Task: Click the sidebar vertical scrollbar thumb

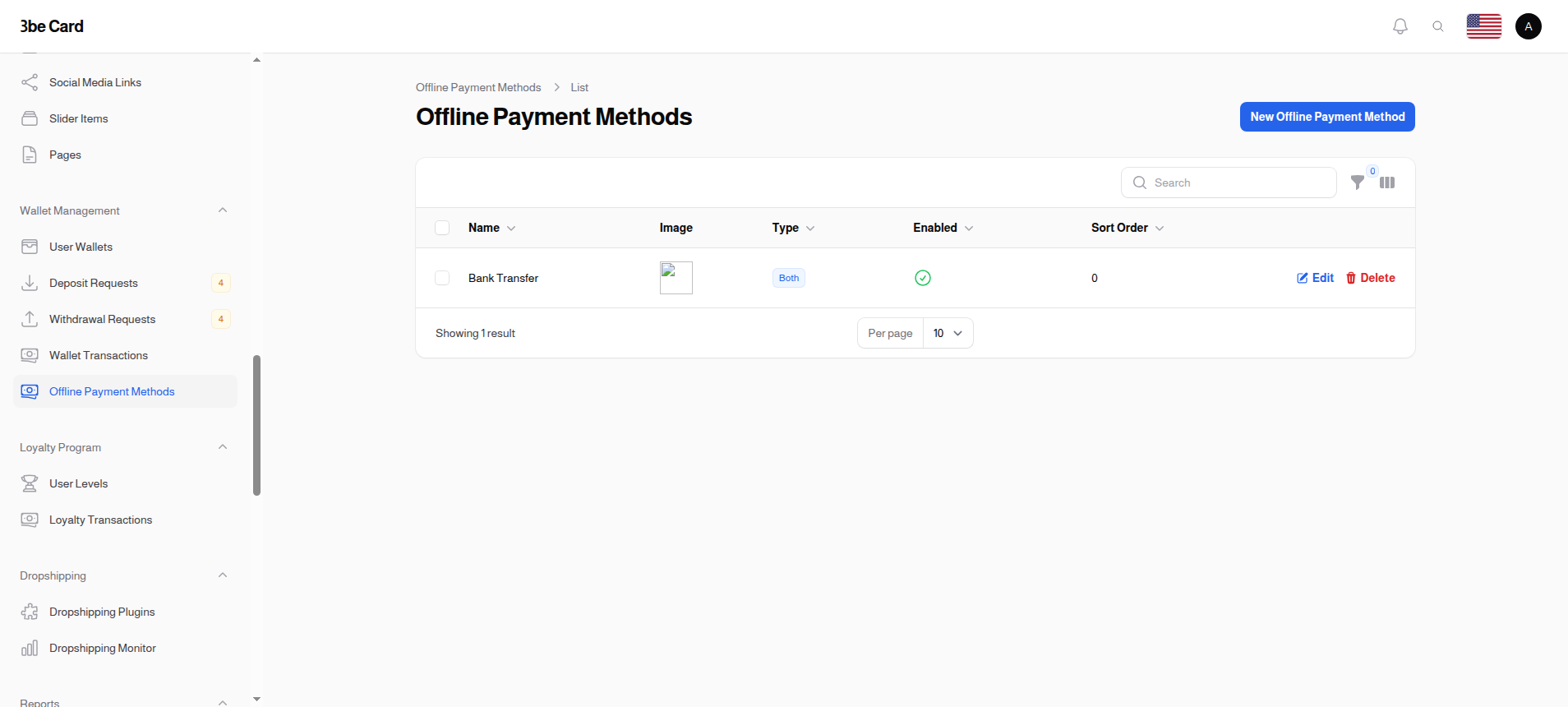Action: click(256, 425)
